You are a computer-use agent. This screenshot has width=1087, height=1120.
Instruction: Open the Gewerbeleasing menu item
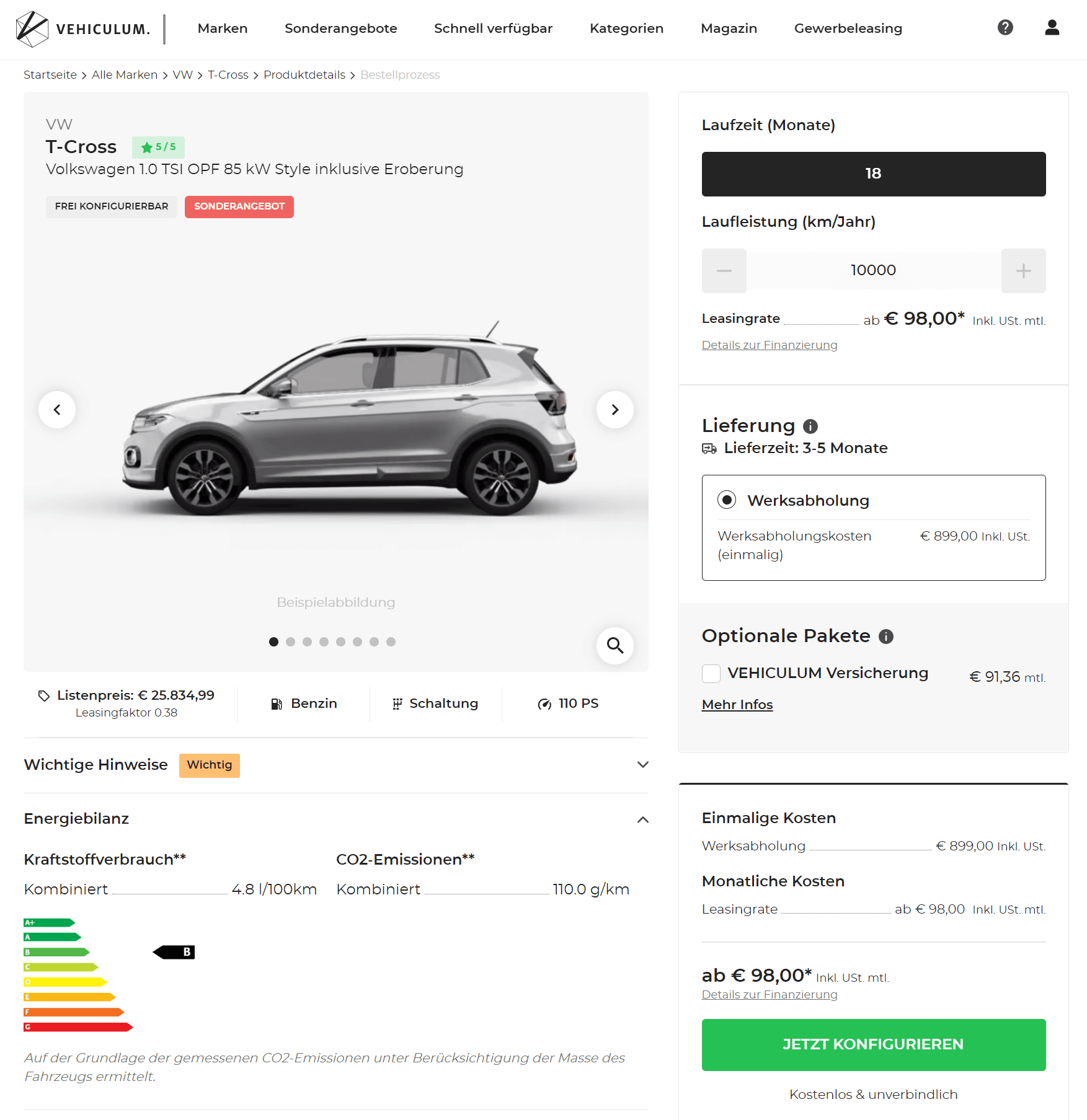(848, 29)
